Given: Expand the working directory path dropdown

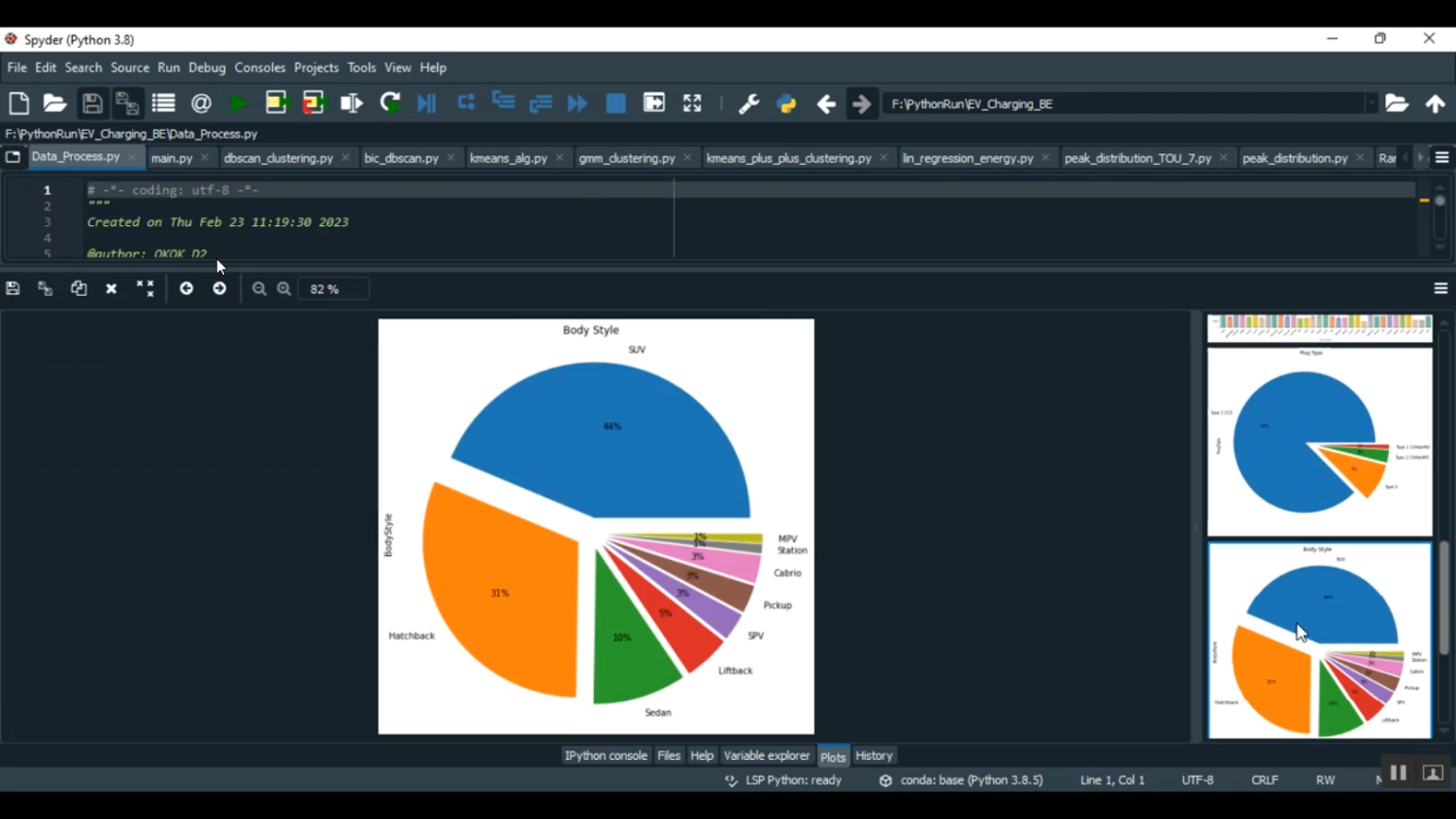Looking at the screenshot, I should (x=1371, y=104).
